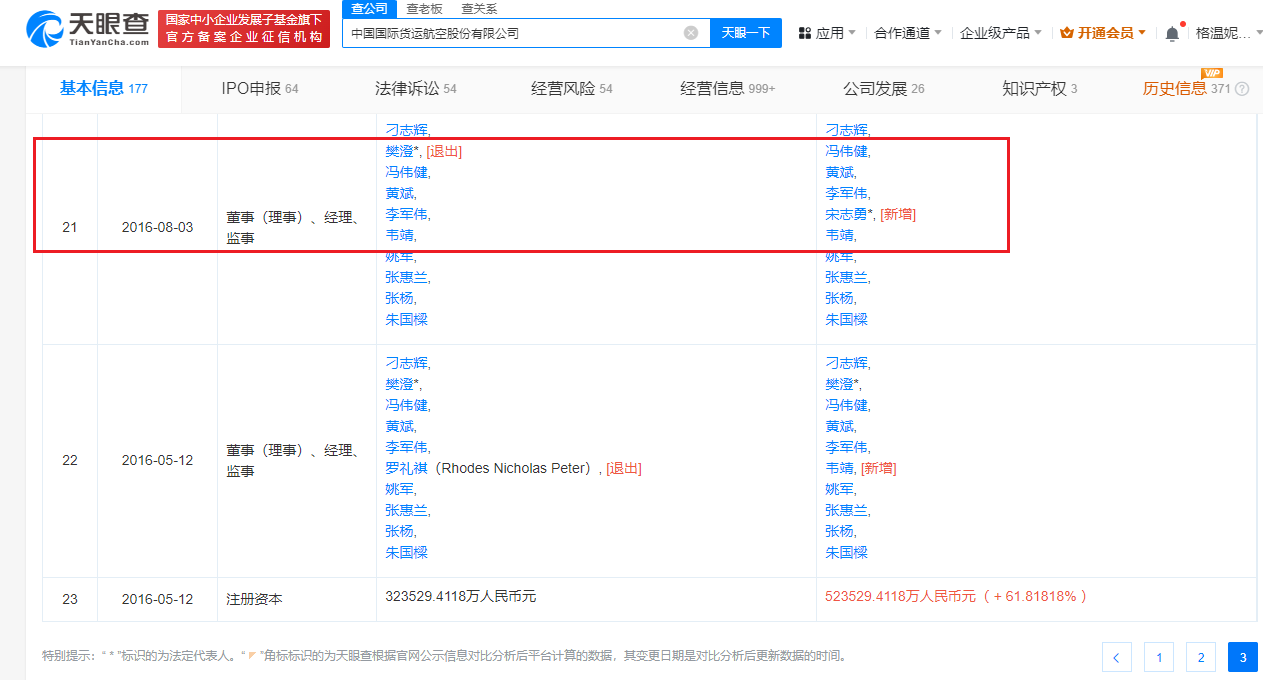Image resolution: width=1263 pixels, height=680 pixels.
Task: Switch to the 查老板 search tab
Action: [x=425, y=8]
